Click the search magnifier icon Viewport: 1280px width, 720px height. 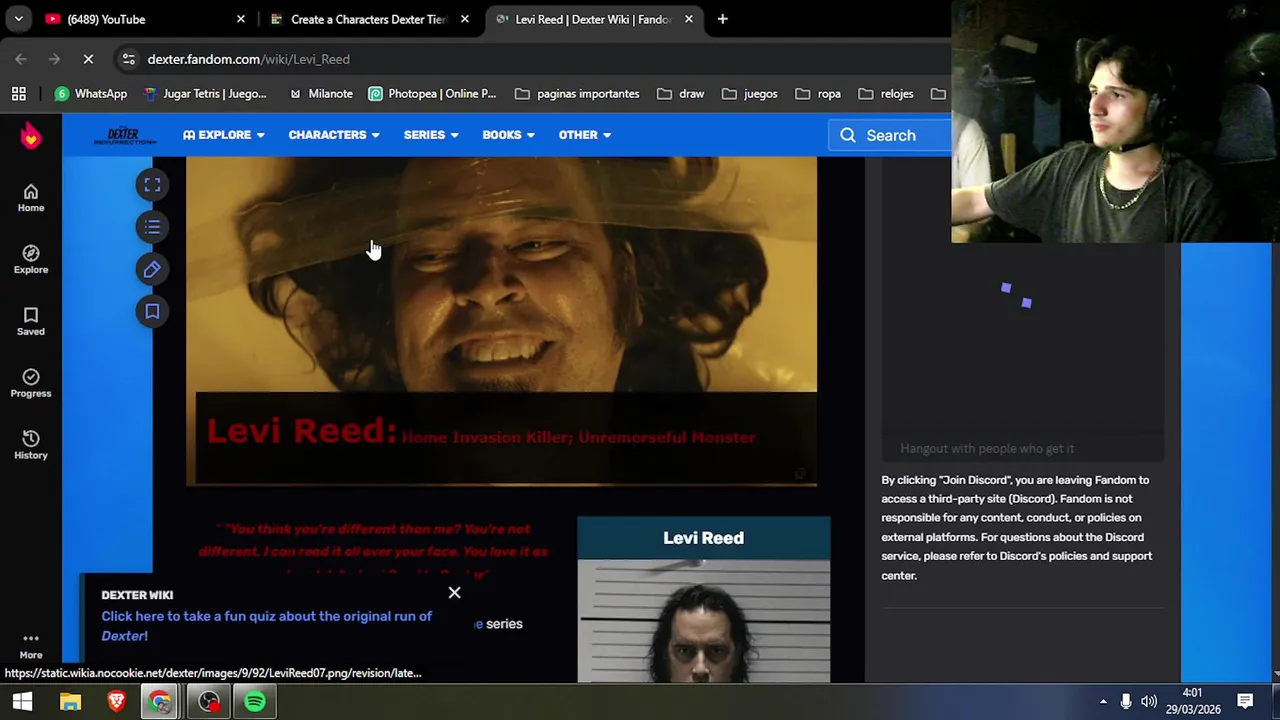(848, 135)
